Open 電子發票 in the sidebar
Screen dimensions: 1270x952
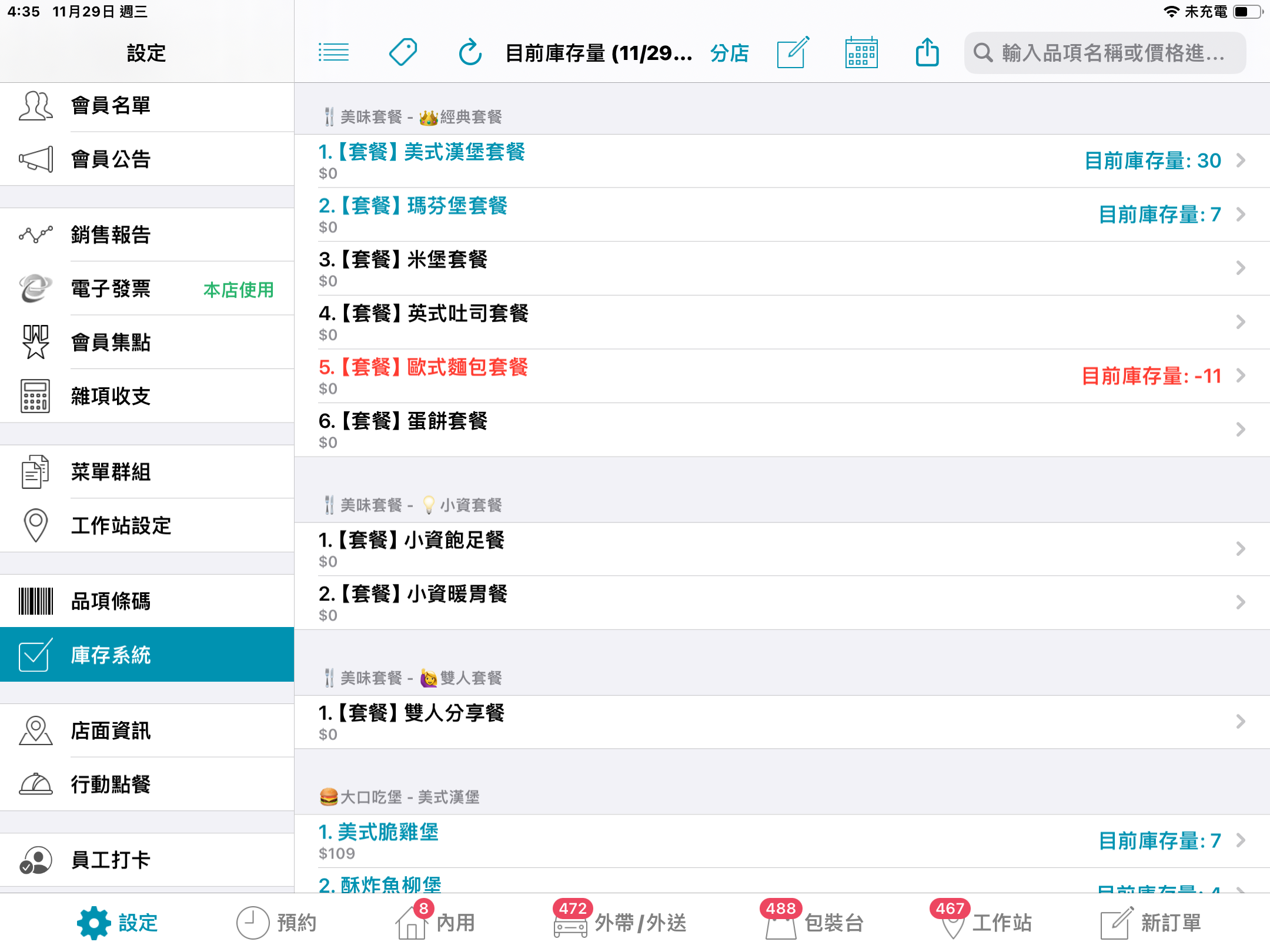[x=147, y=289]
